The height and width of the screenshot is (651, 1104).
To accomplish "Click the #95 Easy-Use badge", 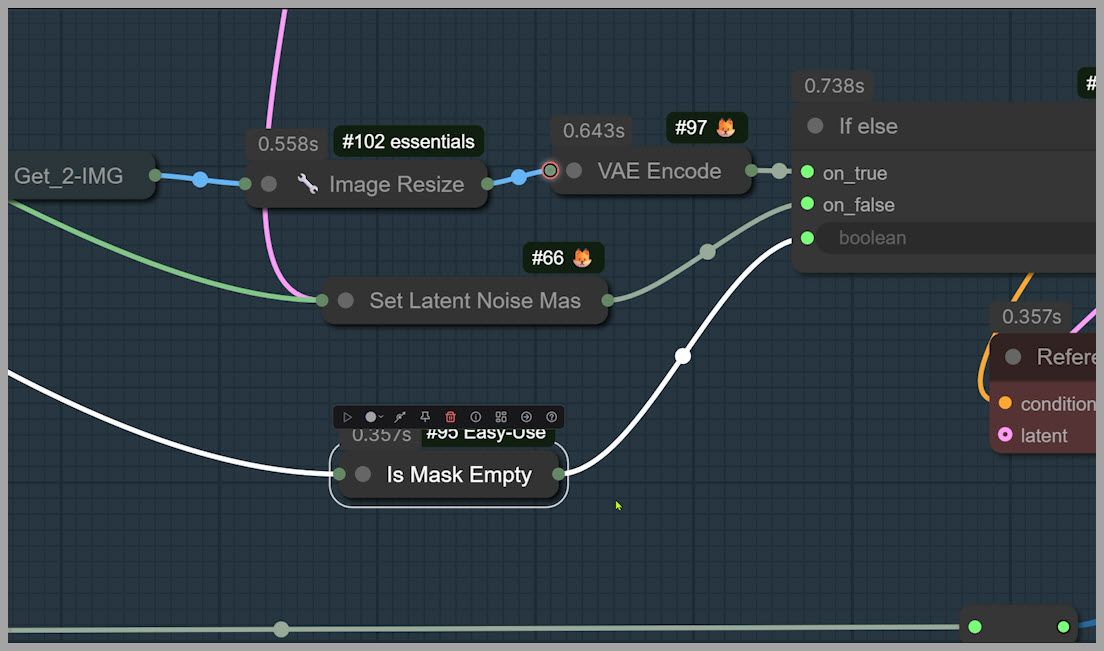I will point(486,433).
